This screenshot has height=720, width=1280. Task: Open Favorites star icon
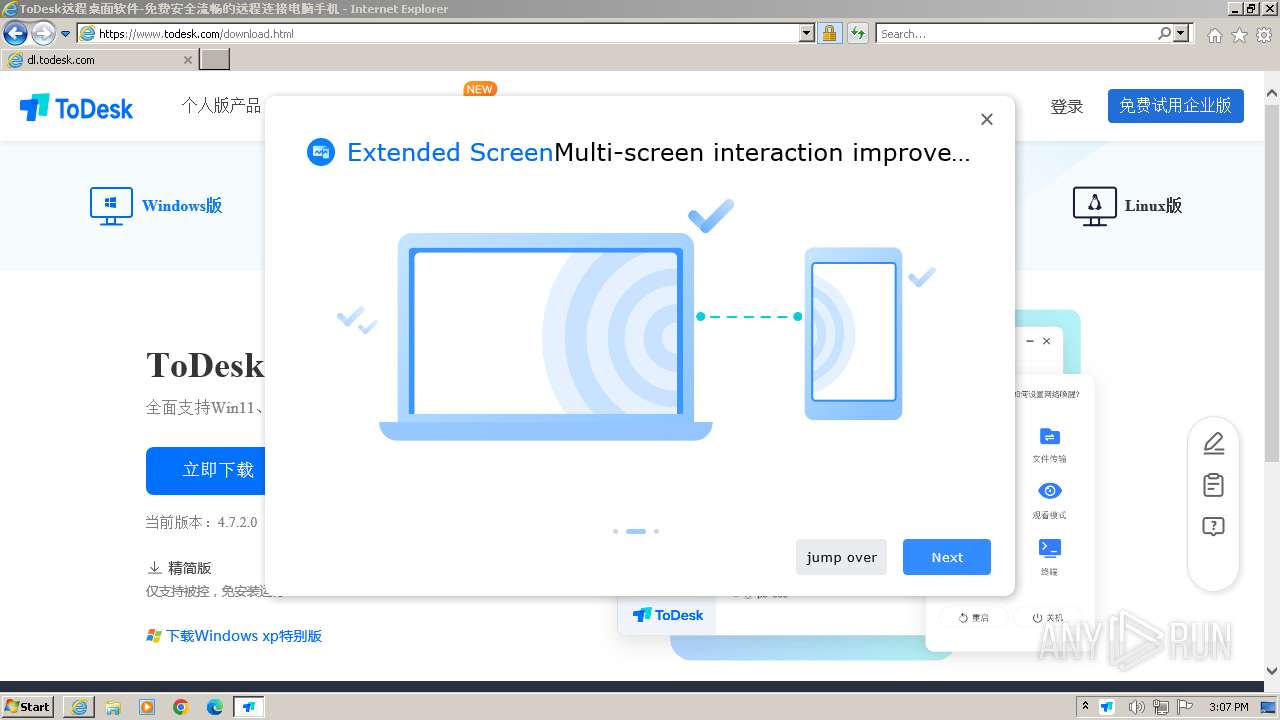[1239, 35]
